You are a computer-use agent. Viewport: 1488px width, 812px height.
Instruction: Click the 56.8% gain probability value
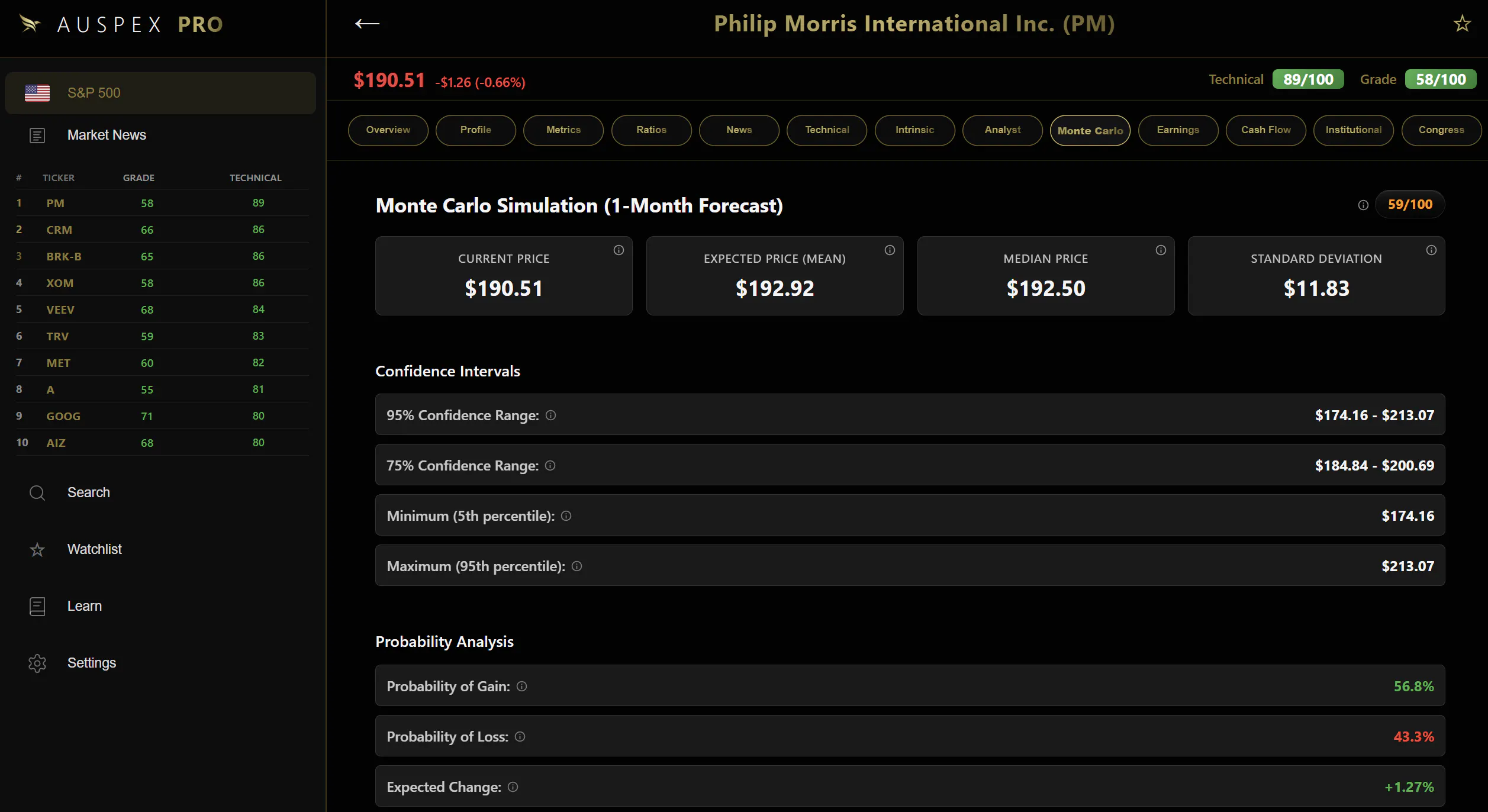tap(1413, 687)
